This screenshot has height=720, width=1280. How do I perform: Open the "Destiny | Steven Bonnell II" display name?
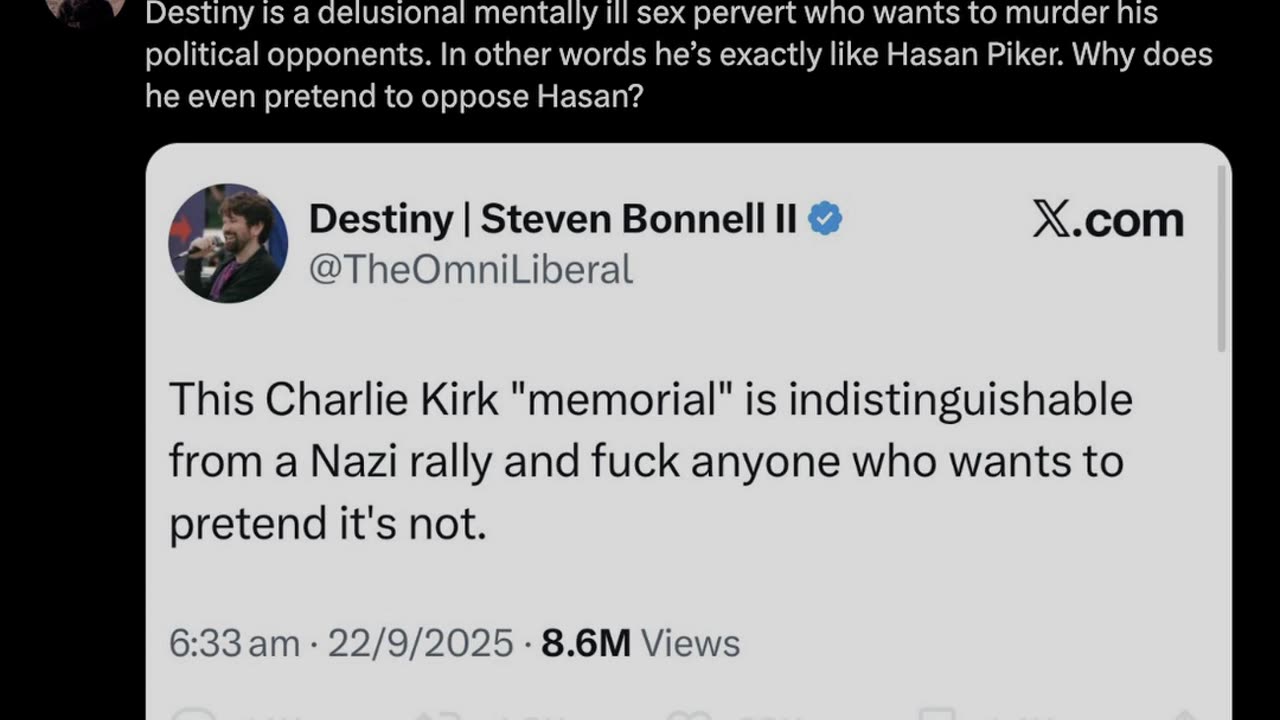552,219
